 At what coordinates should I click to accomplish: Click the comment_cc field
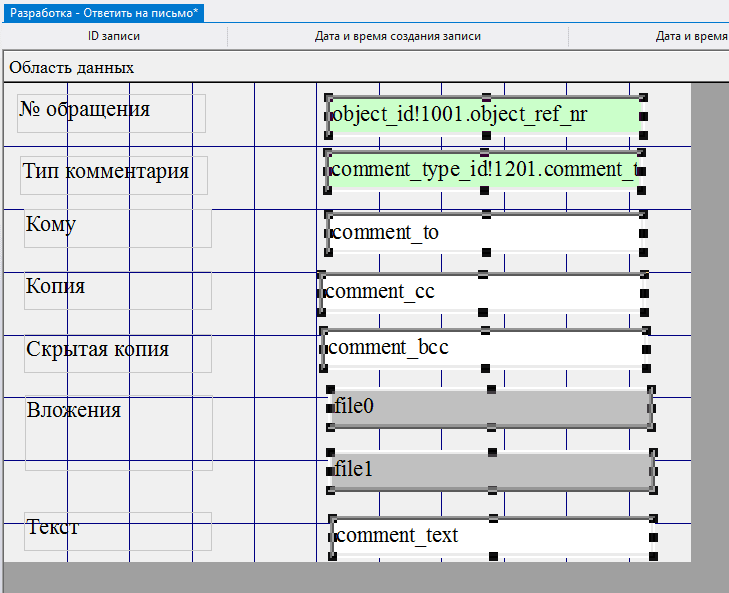[x=482, y=292]
